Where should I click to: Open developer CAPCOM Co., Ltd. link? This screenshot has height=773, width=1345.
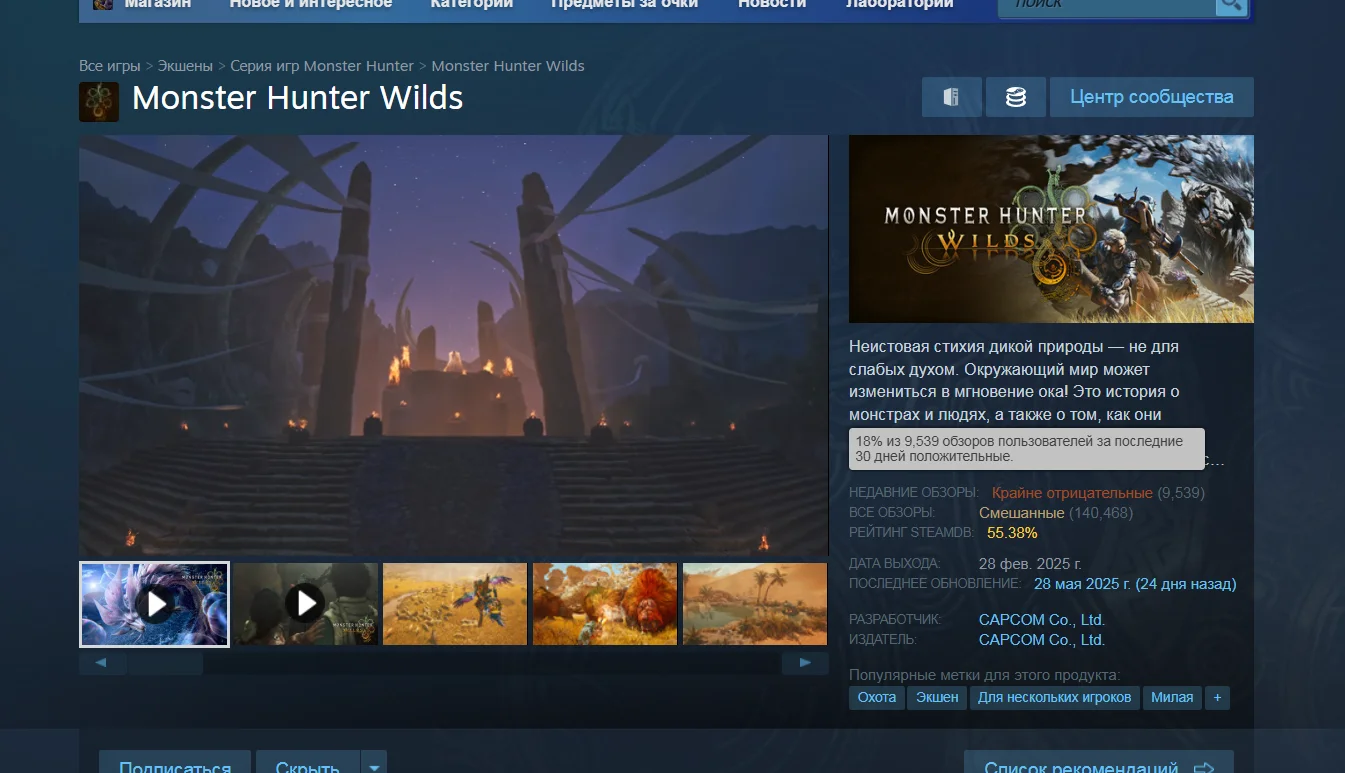pos(1042,620)
